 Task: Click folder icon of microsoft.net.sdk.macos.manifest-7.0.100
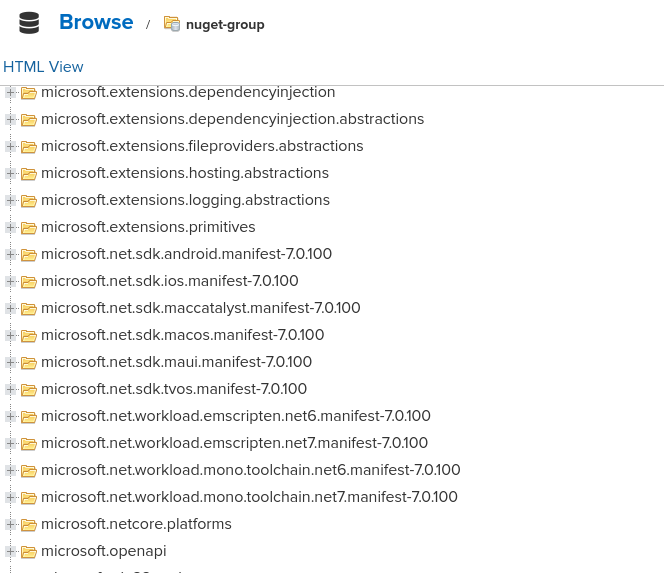pos(29,336)
